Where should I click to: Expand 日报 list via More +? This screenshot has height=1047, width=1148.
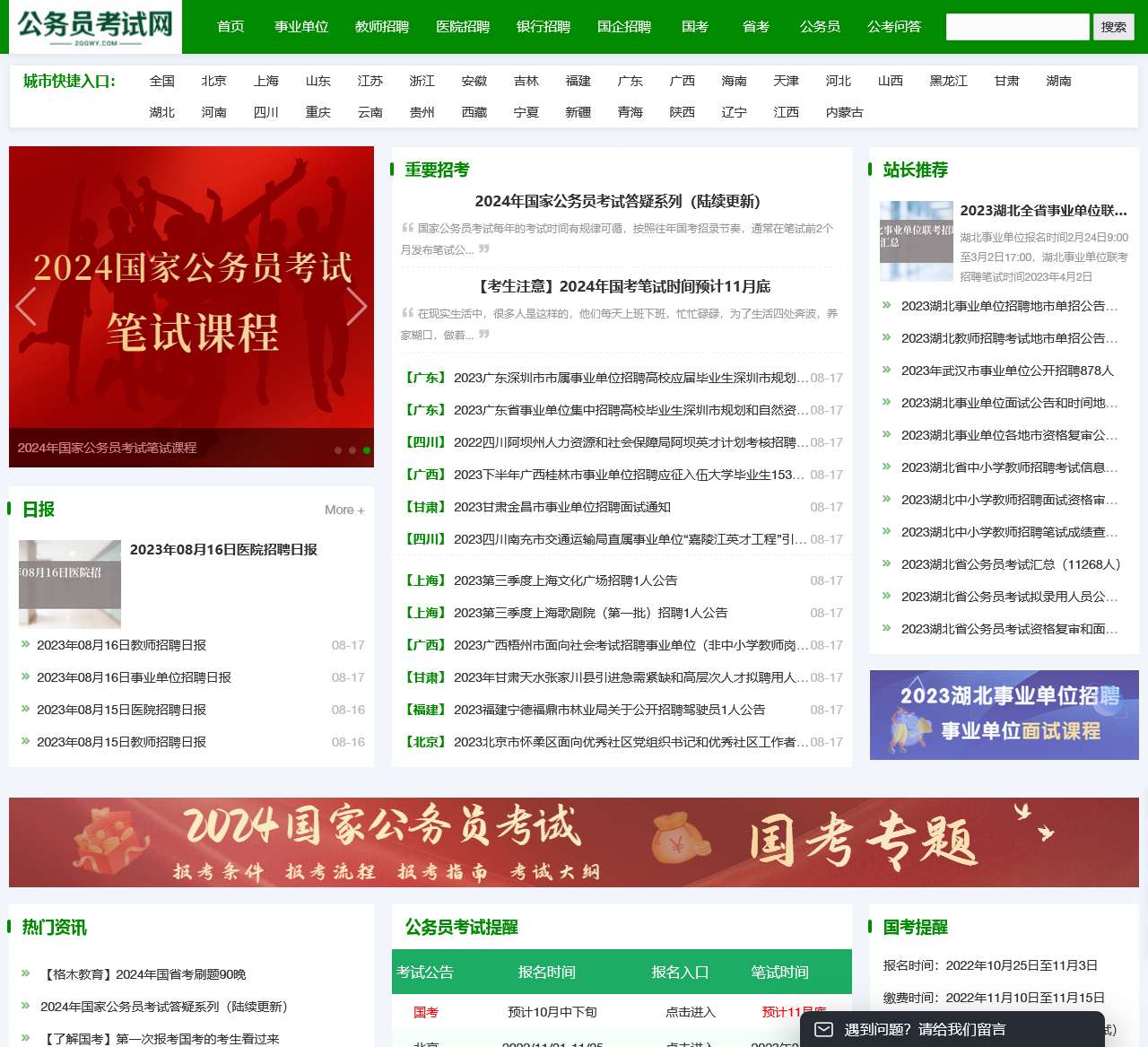tap(344, 510)
